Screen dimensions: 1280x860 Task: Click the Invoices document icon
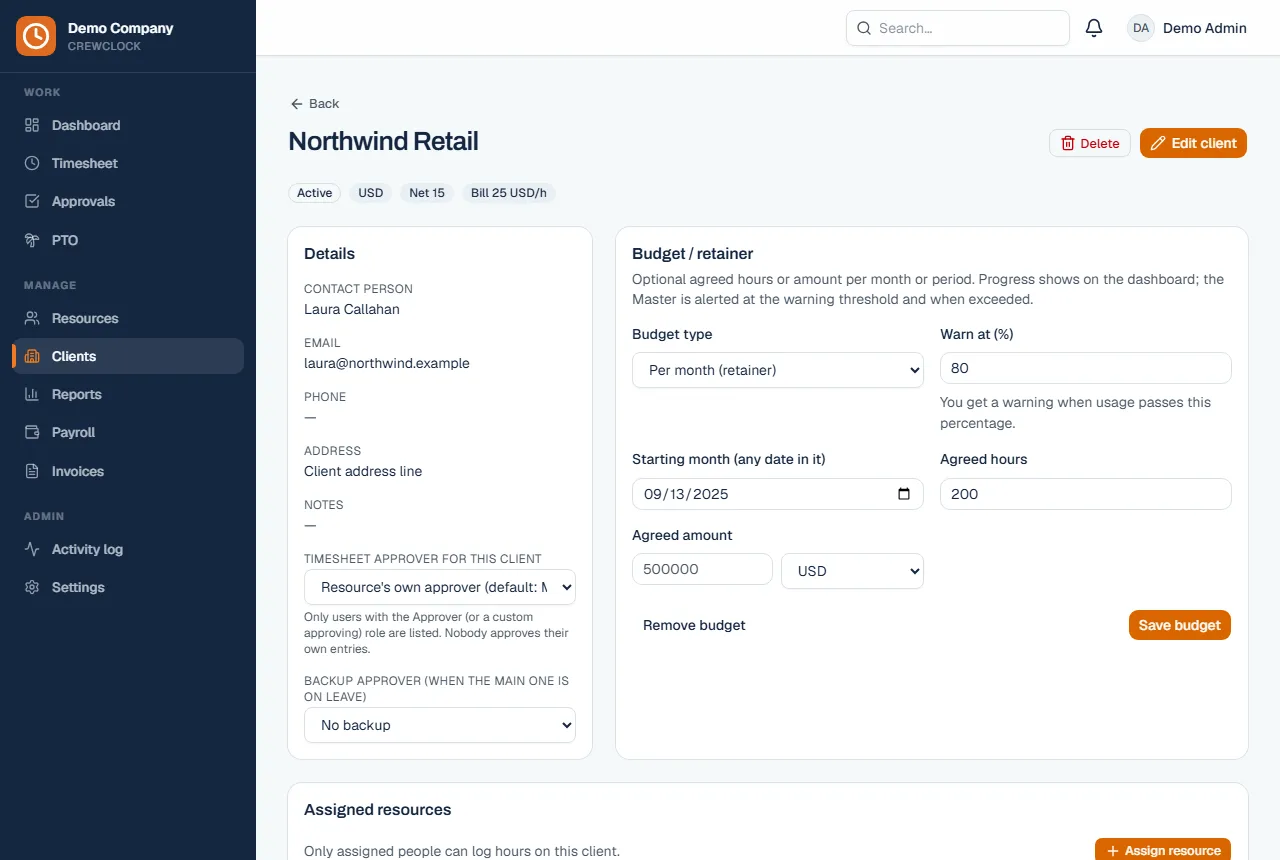pos(32,471)
